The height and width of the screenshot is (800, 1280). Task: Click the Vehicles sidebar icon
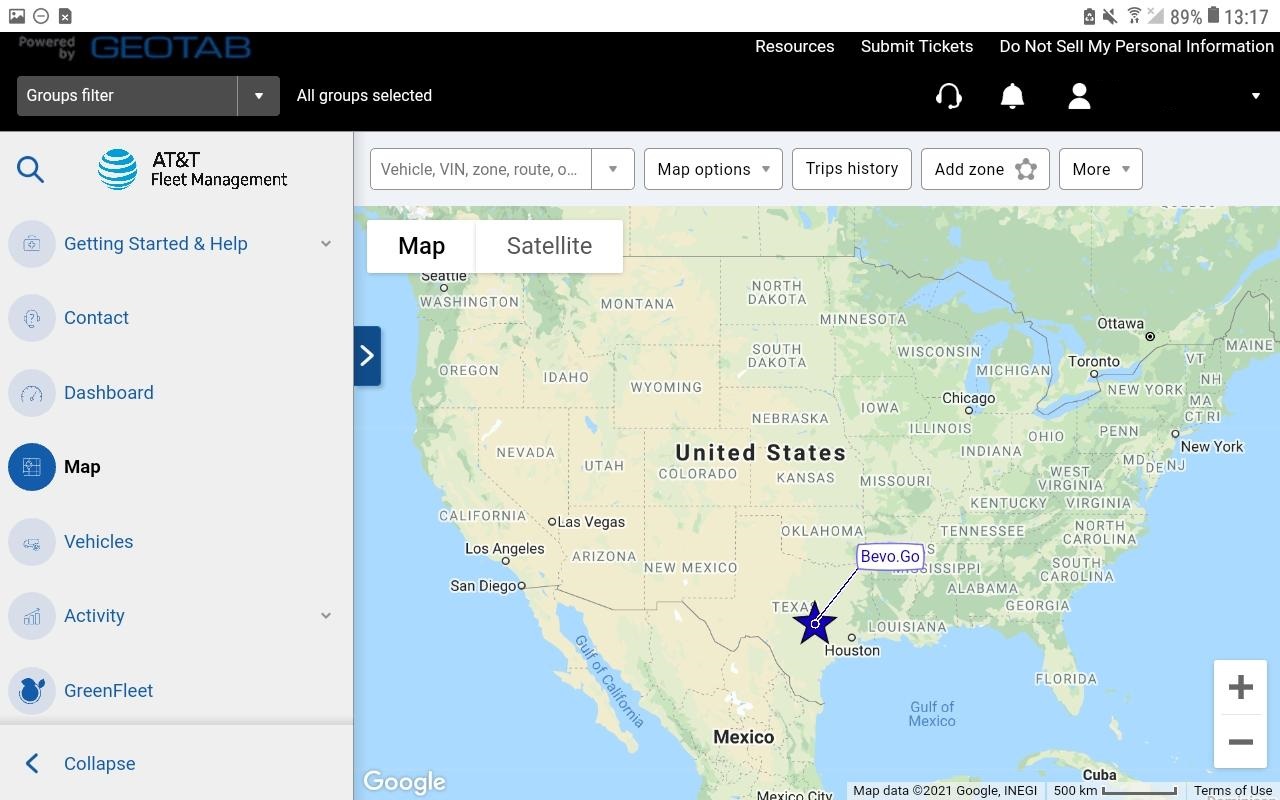(32, 542)
